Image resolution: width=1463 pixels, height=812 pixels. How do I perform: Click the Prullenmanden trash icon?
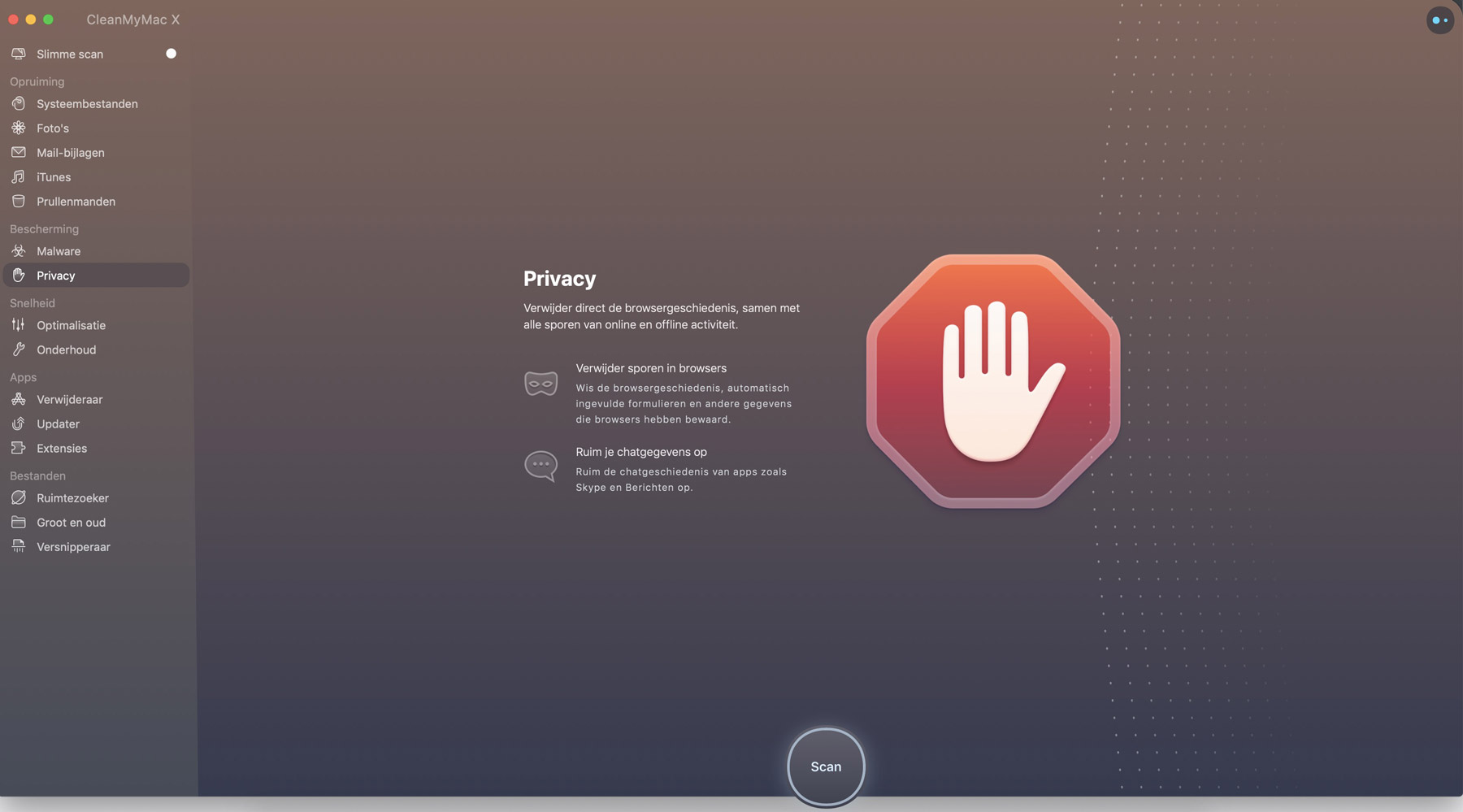[x=19, y=201]
